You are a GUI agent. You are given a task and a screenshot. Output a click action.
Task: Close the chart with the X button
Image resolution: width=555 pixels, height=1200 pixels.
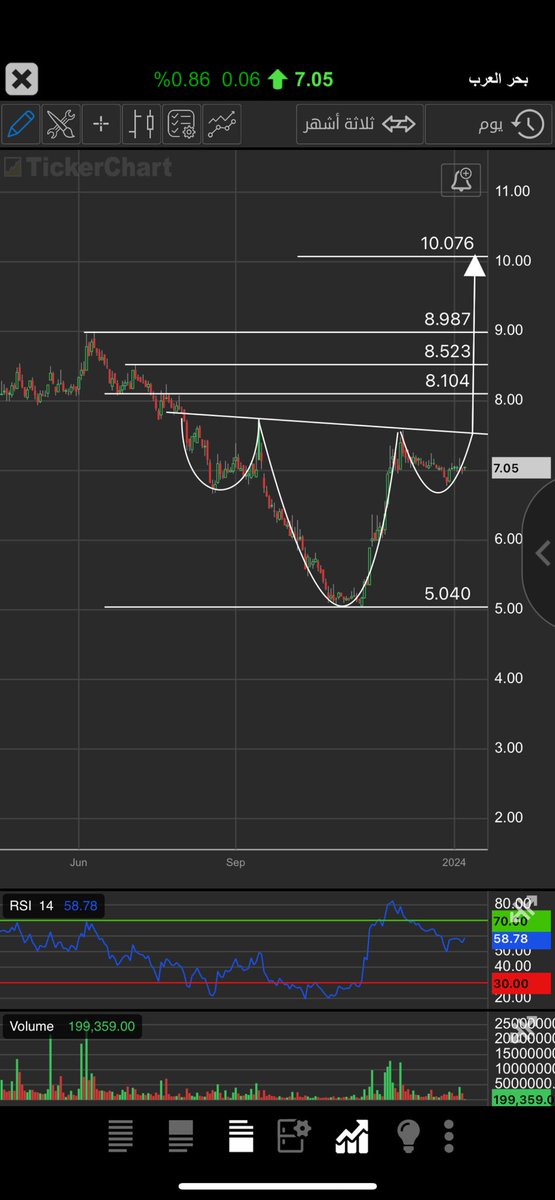(x=22, y=79)
